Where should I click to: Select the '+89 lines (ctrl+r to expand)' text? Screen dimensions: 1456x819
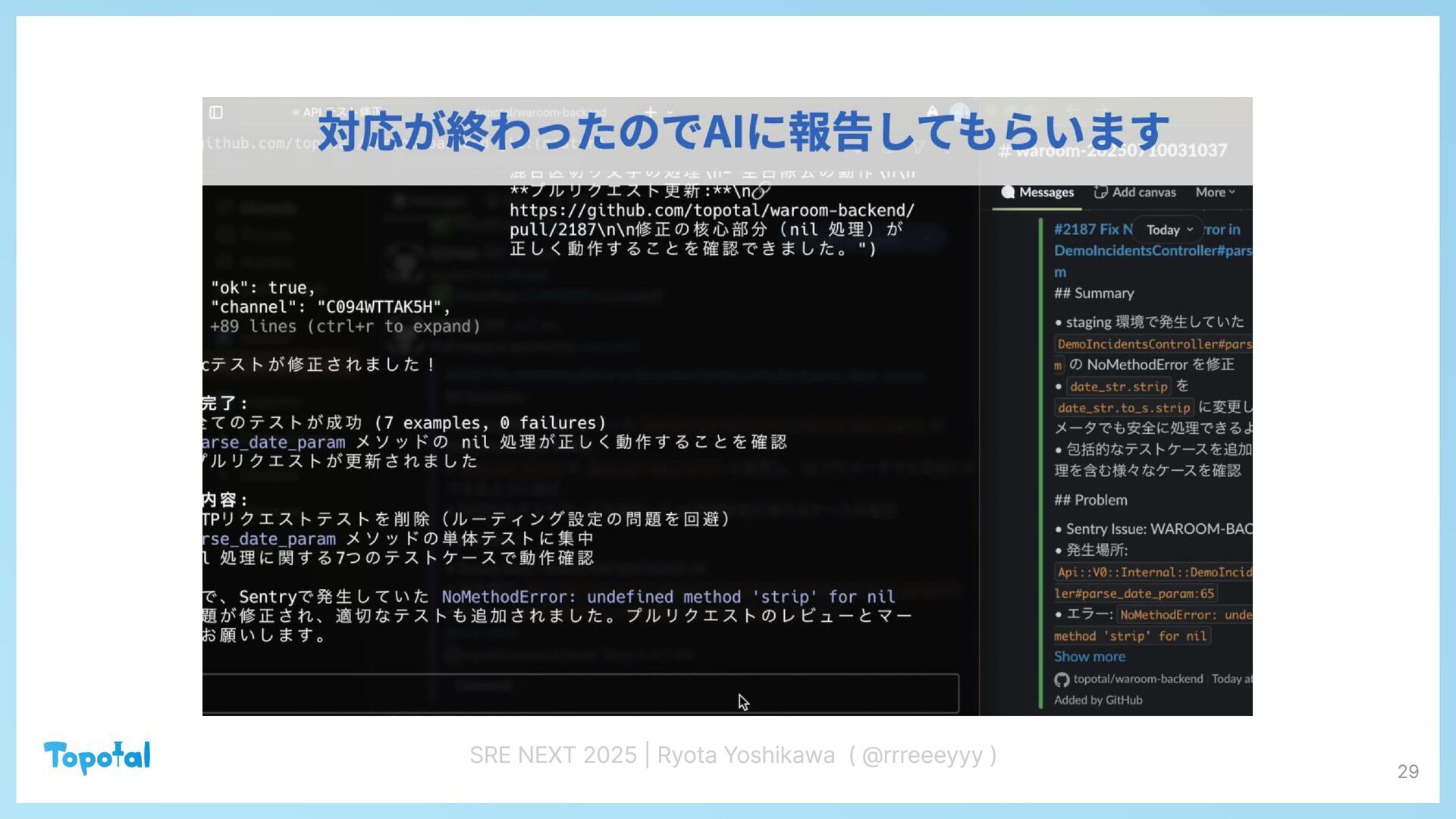tap(345, 327)
